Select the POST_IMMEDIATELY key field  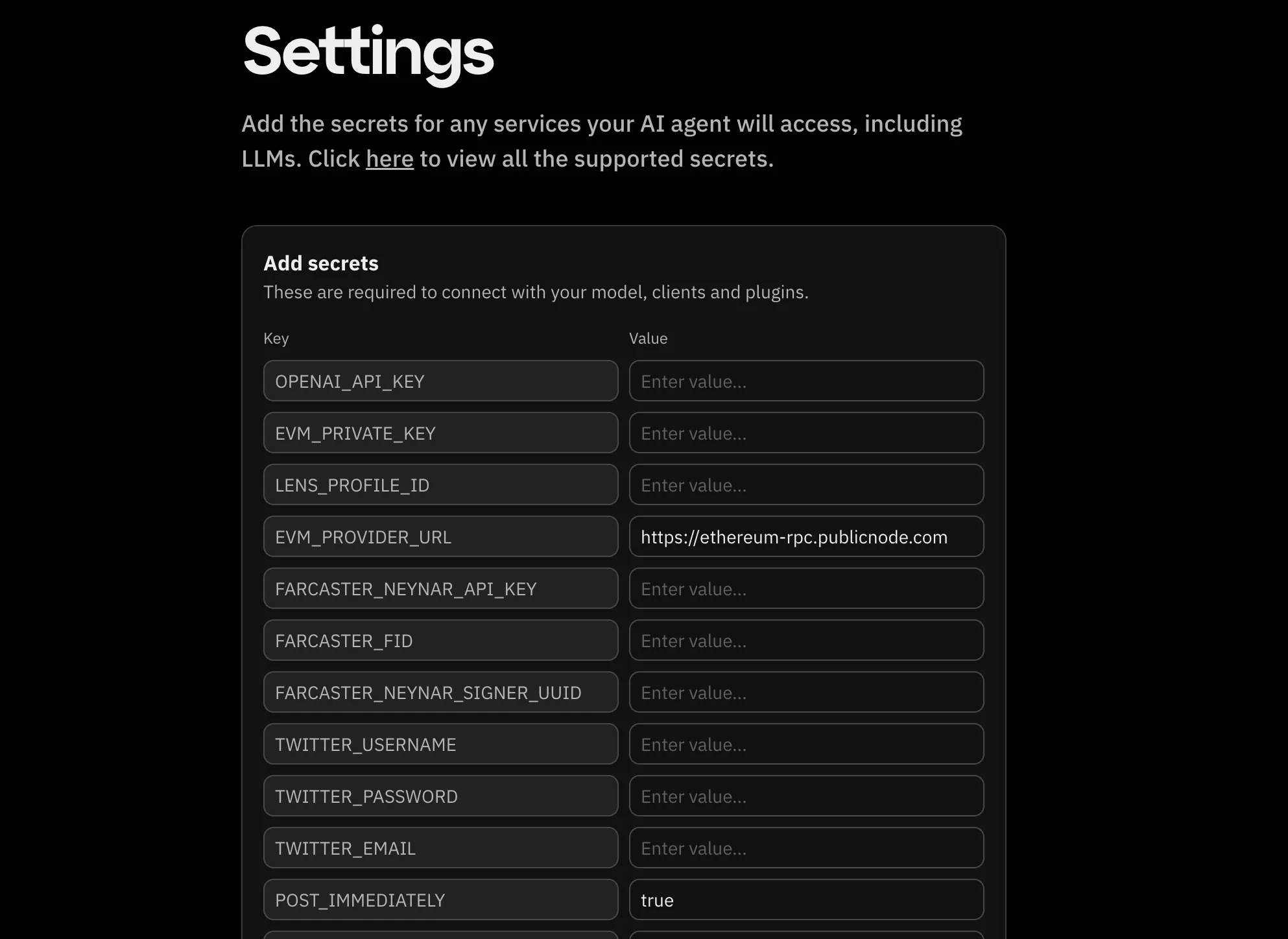coord(440,900)
